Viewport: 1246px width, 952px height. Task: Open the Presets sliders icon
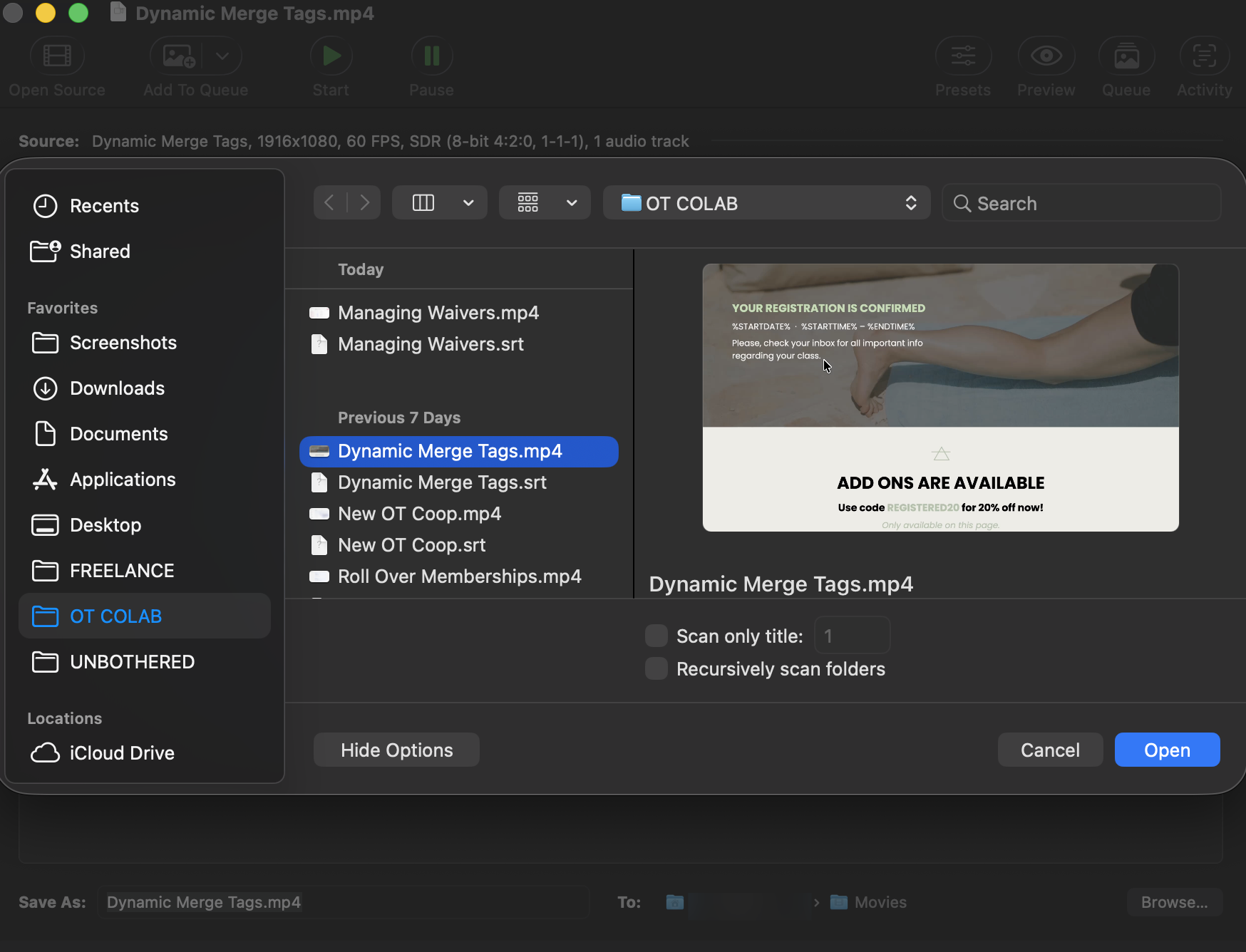[963, 56]
